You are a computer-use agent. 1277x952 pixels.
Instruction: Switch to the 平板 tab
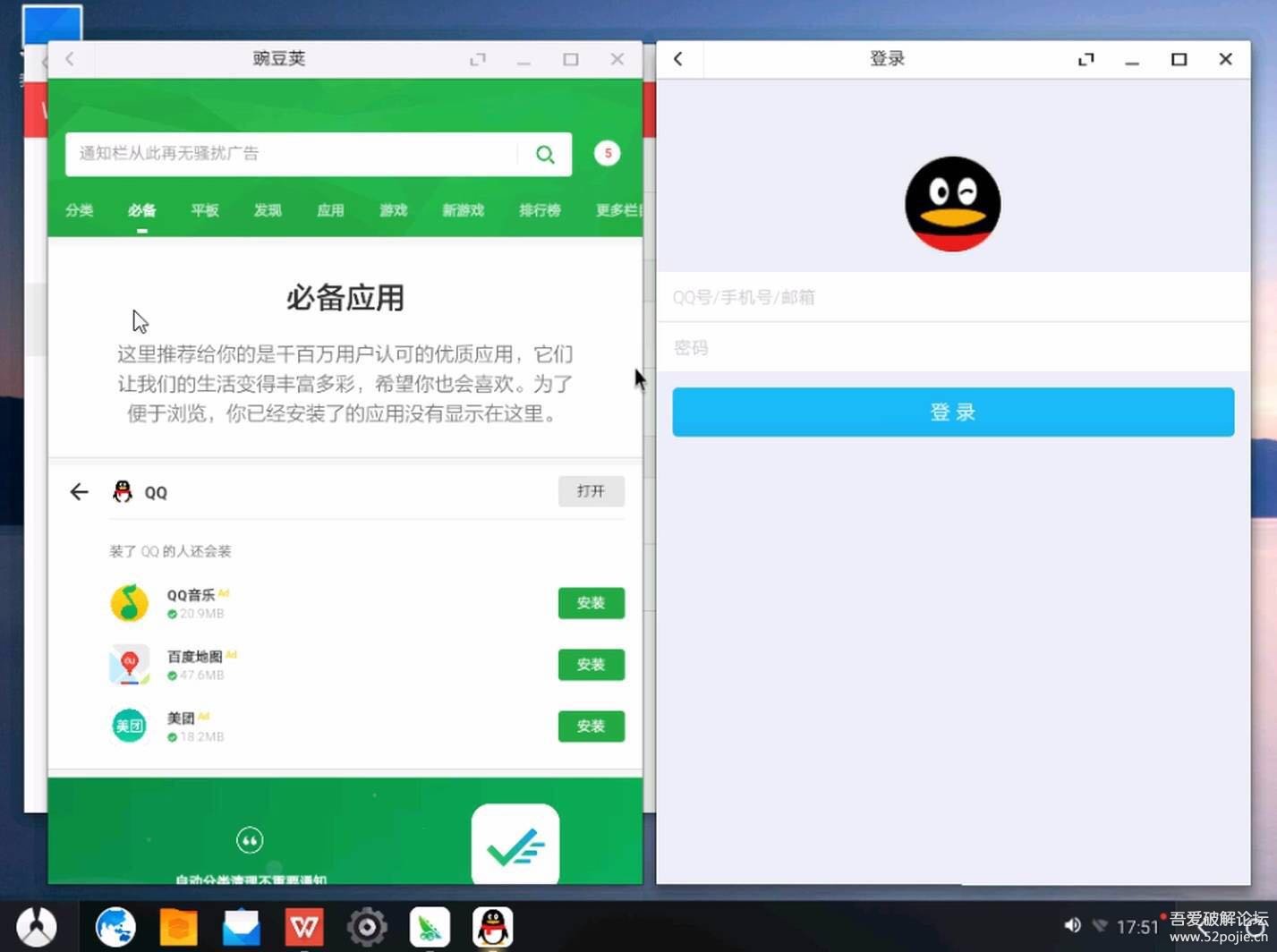(205, 210)
